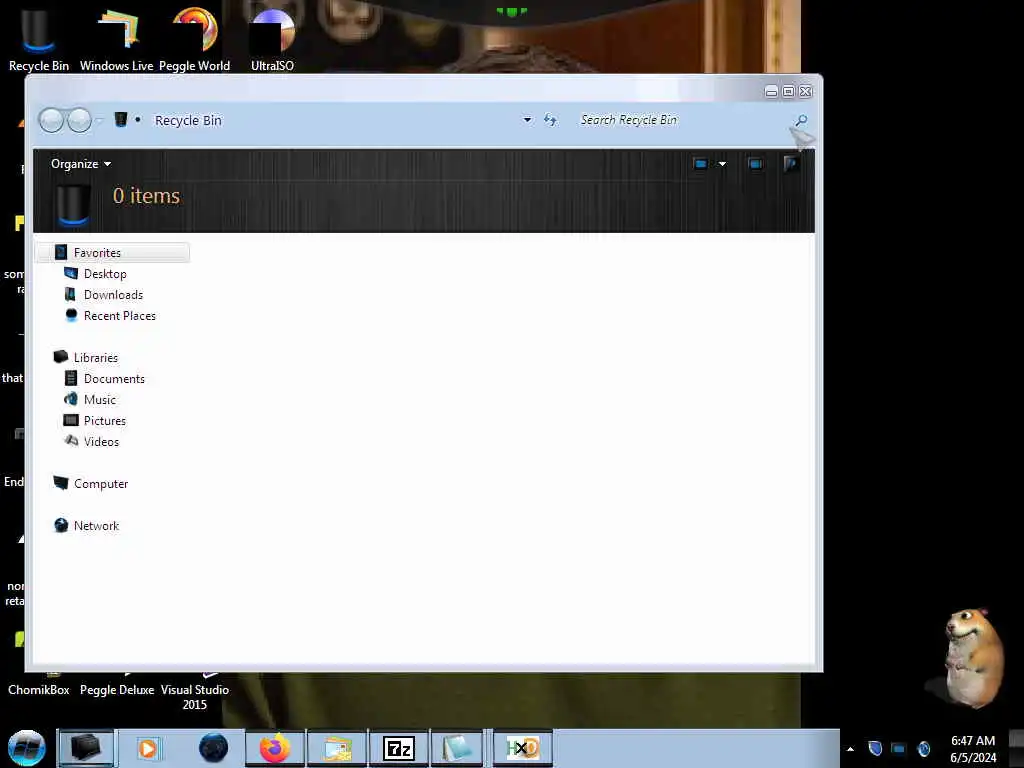This screenshot has height=768, width=1024.
Task: Minimize the Recycle Bin window
Action: pos(771,91)
